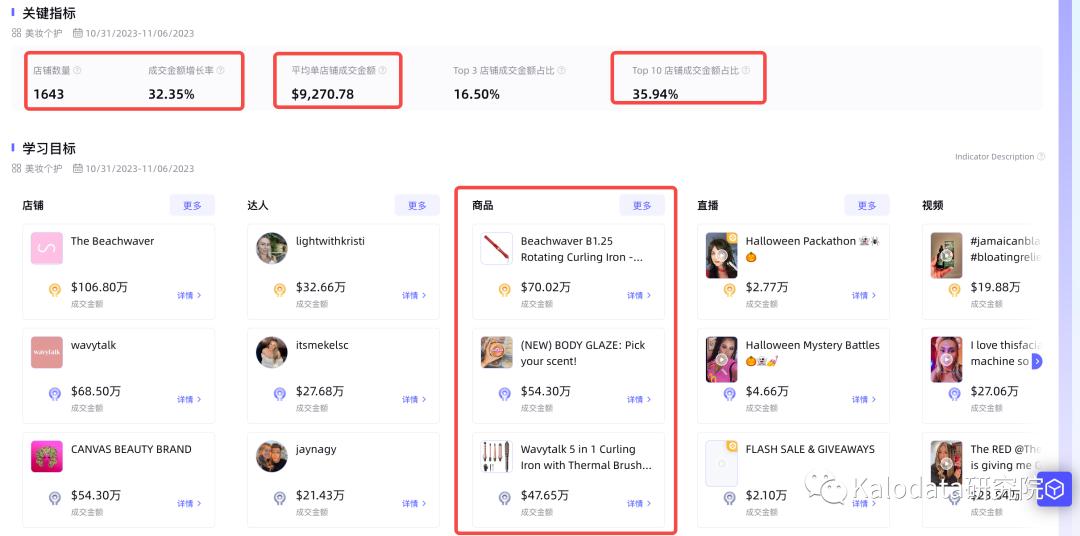This screenshot has height=536, width=1080.
Task: Click the 1643 shop count value
Action: pyautogui.click(x=48, y=94)
